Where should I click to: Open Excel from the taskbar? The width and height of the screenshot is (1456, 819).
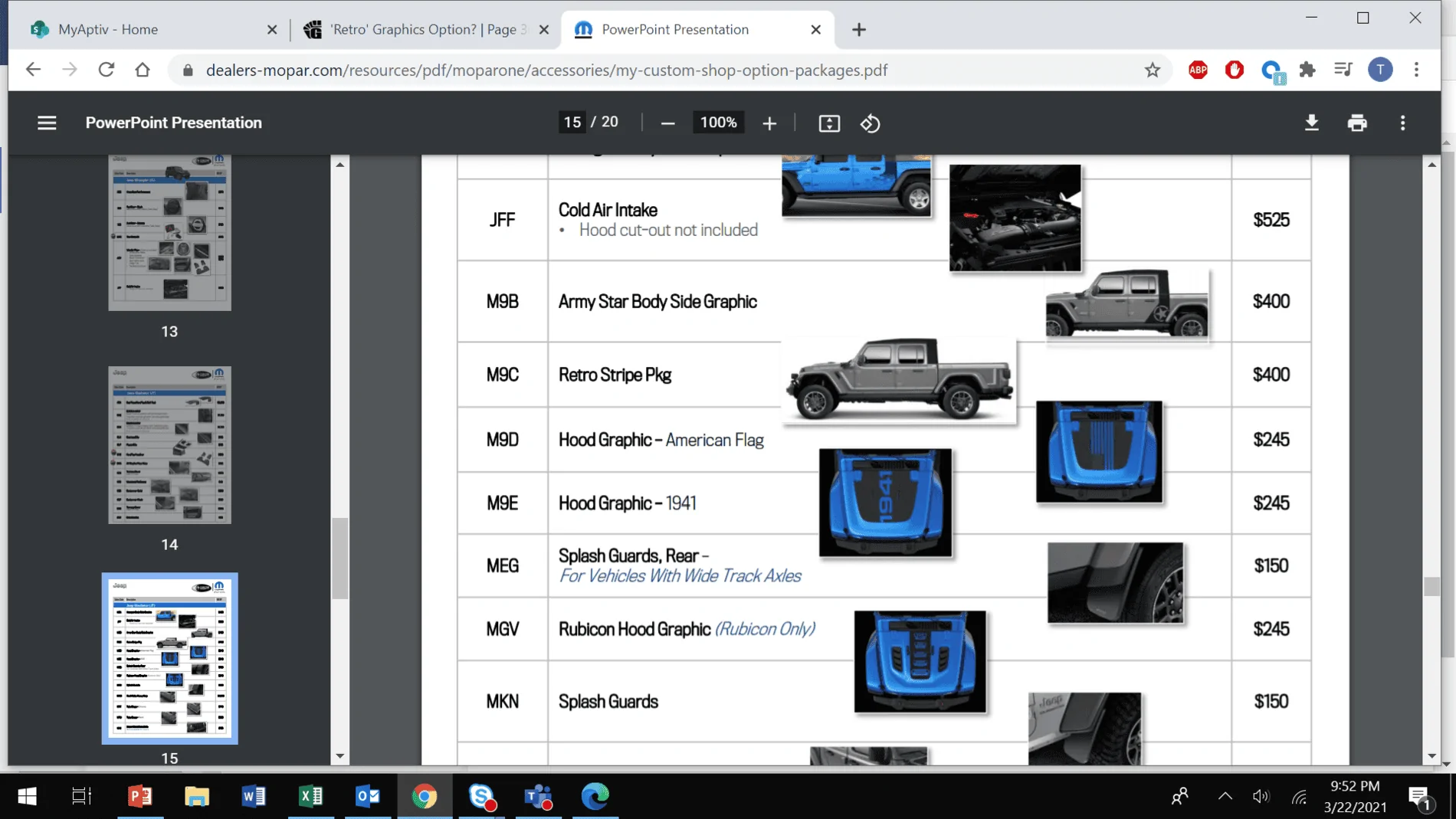click(310, 797)
